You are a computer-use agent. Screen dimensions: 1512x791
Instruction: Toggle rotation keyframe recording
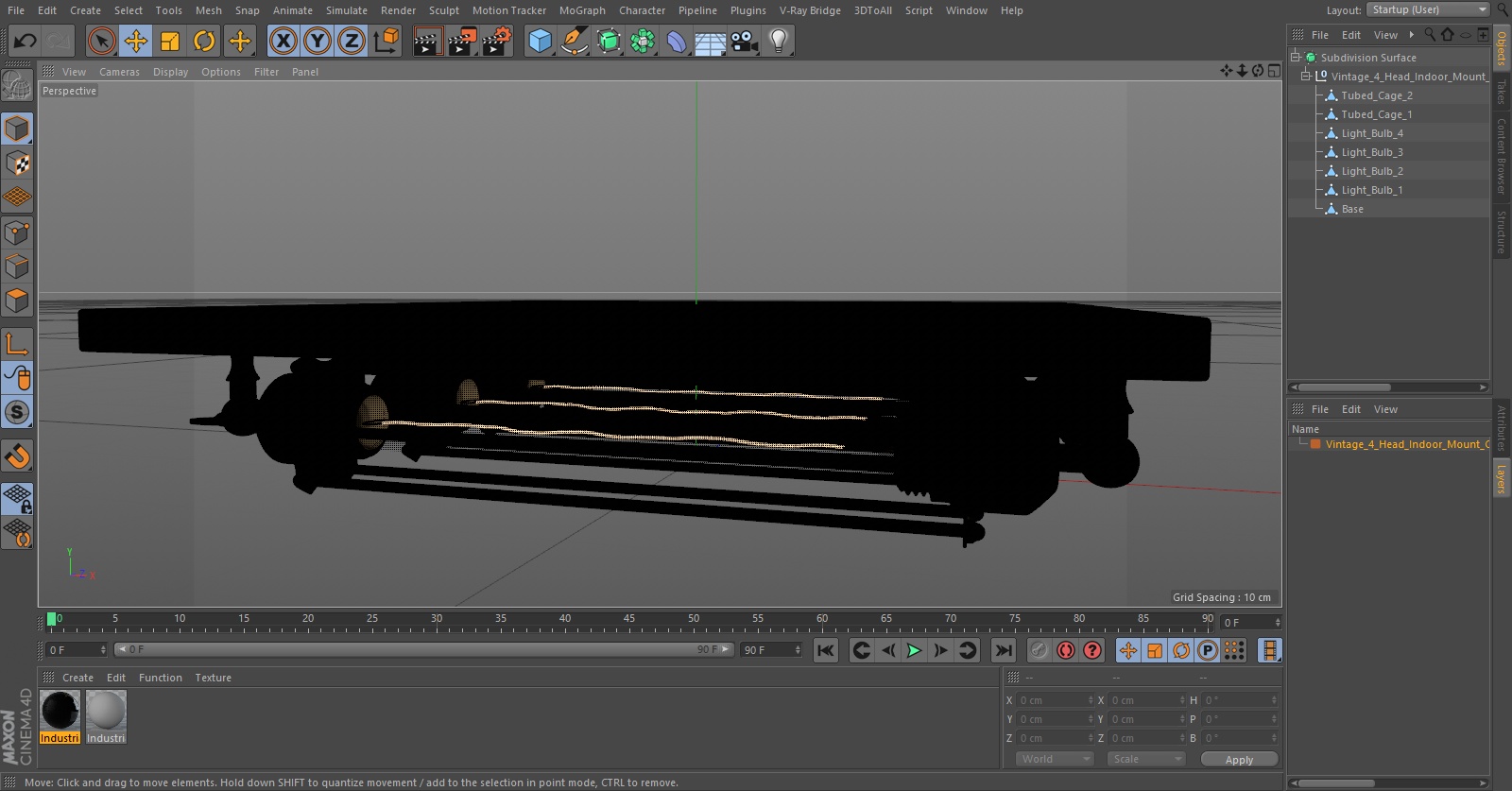point(1181,650)
